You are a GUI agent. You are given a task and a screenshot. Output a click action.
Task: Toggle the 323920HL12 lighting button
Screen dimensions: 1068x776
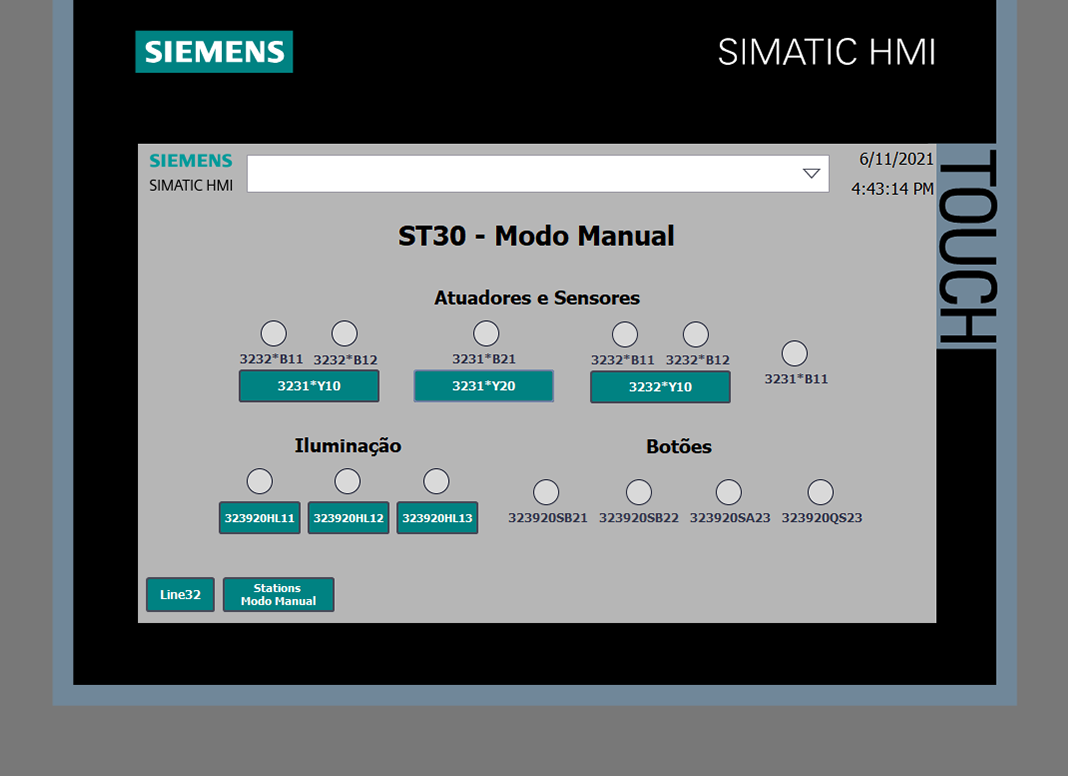point(348,518)
